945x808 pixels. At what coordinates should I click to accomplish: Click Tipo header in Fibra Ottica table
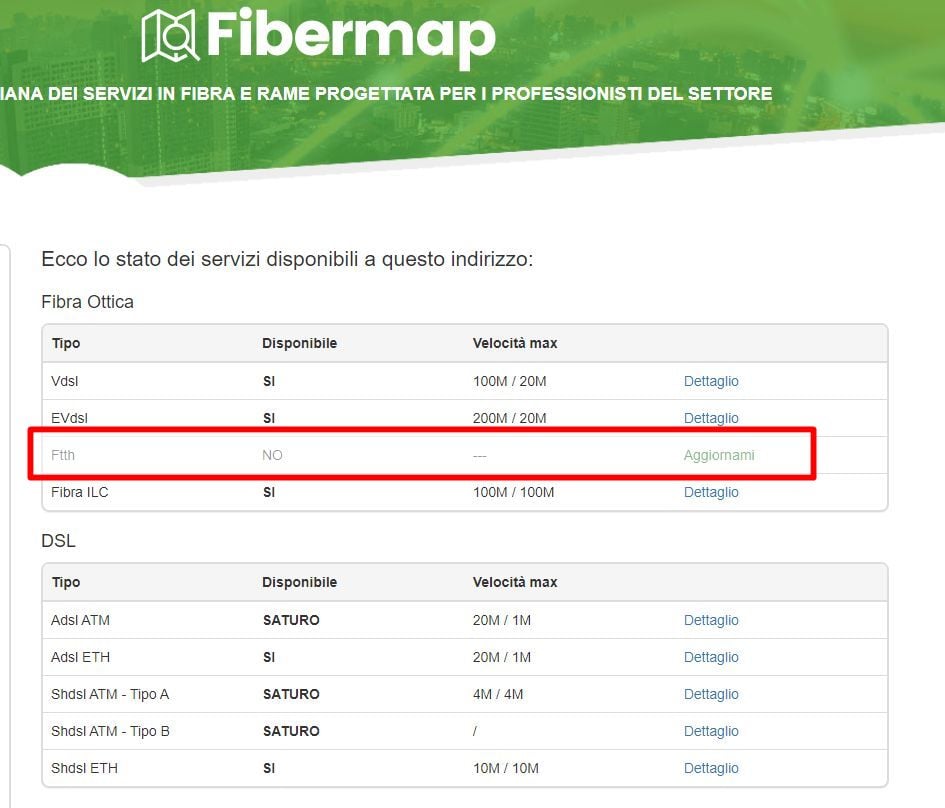66,343
